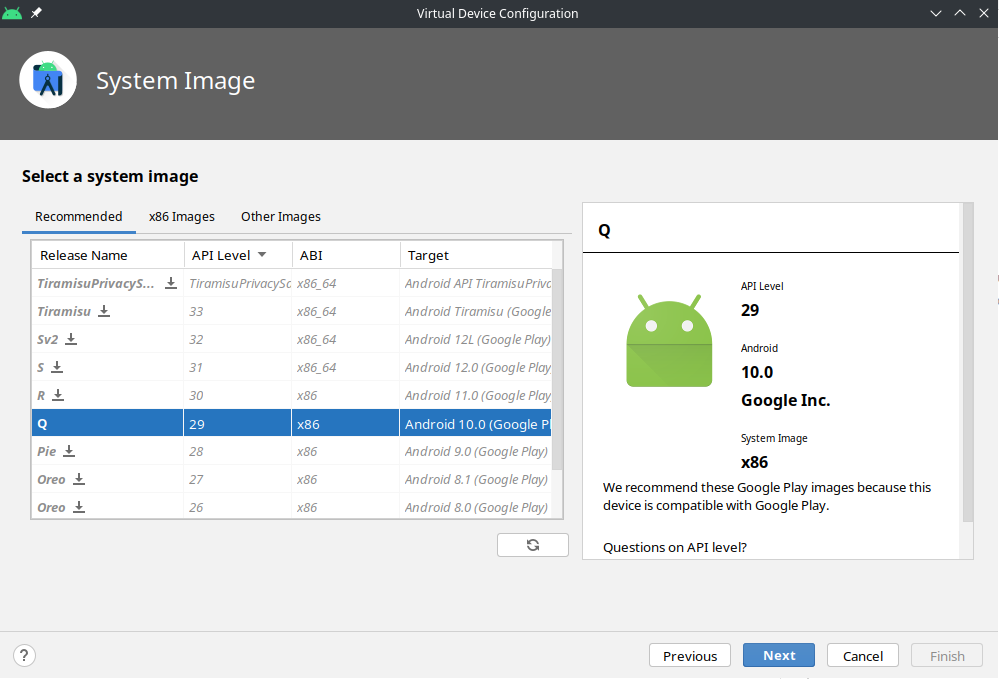Download the Pie system image
The height and width of the screenshot is (679, 999).
(69, 452)
